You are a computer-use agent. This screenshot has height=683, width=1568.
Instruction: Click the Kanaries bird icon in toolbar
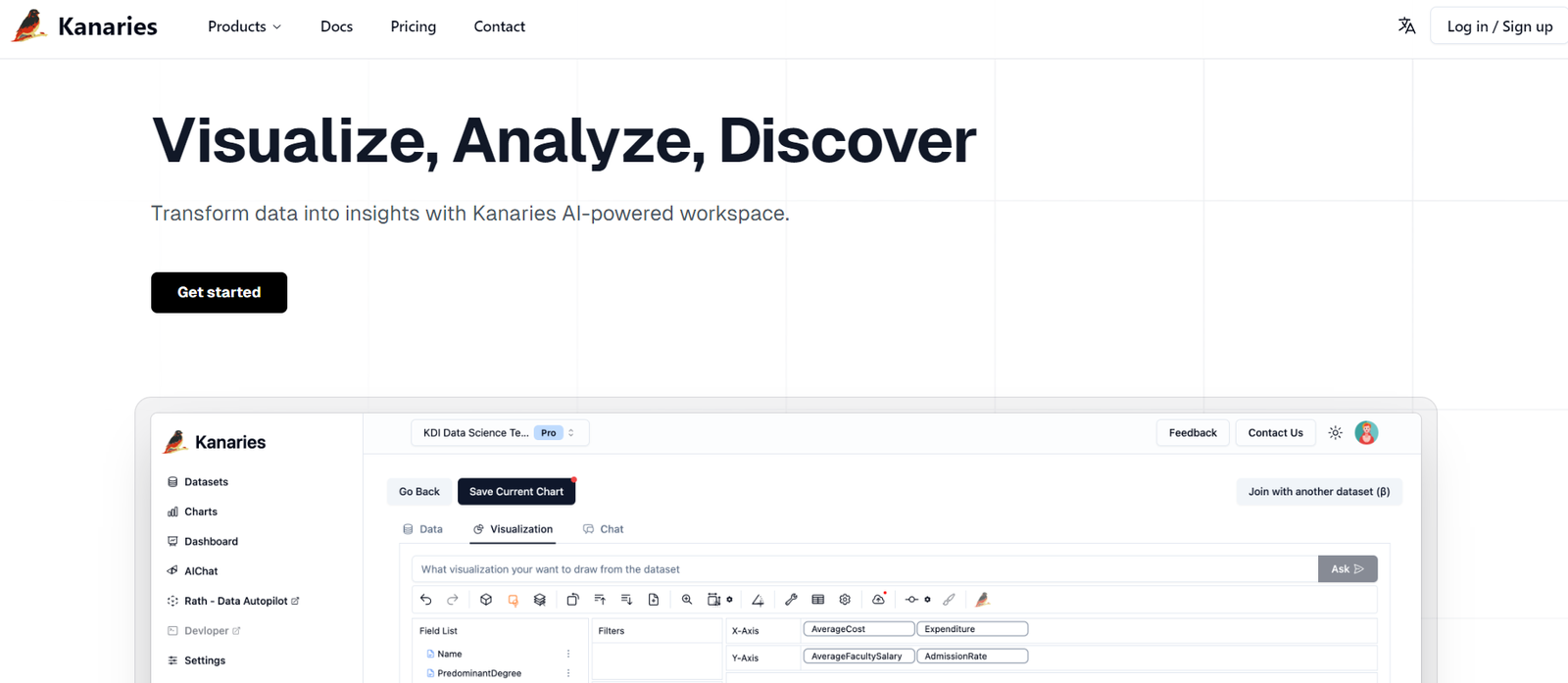(982, 600)
